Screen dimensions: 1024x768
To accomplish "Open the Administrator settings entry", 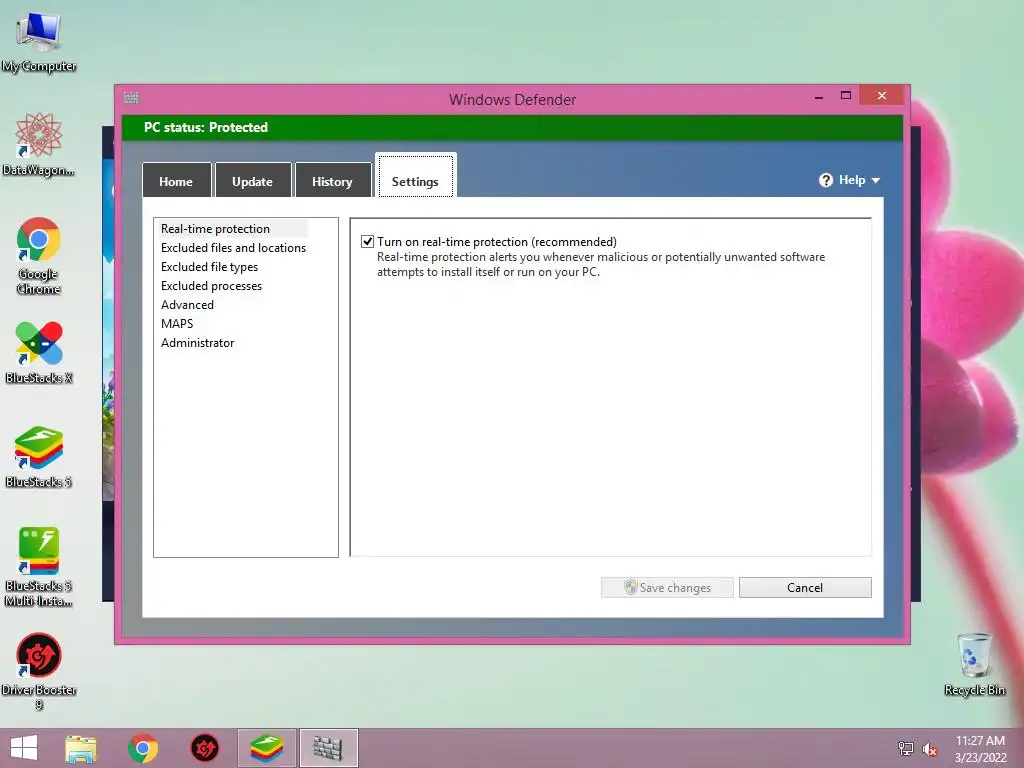I will pos(197,342).
